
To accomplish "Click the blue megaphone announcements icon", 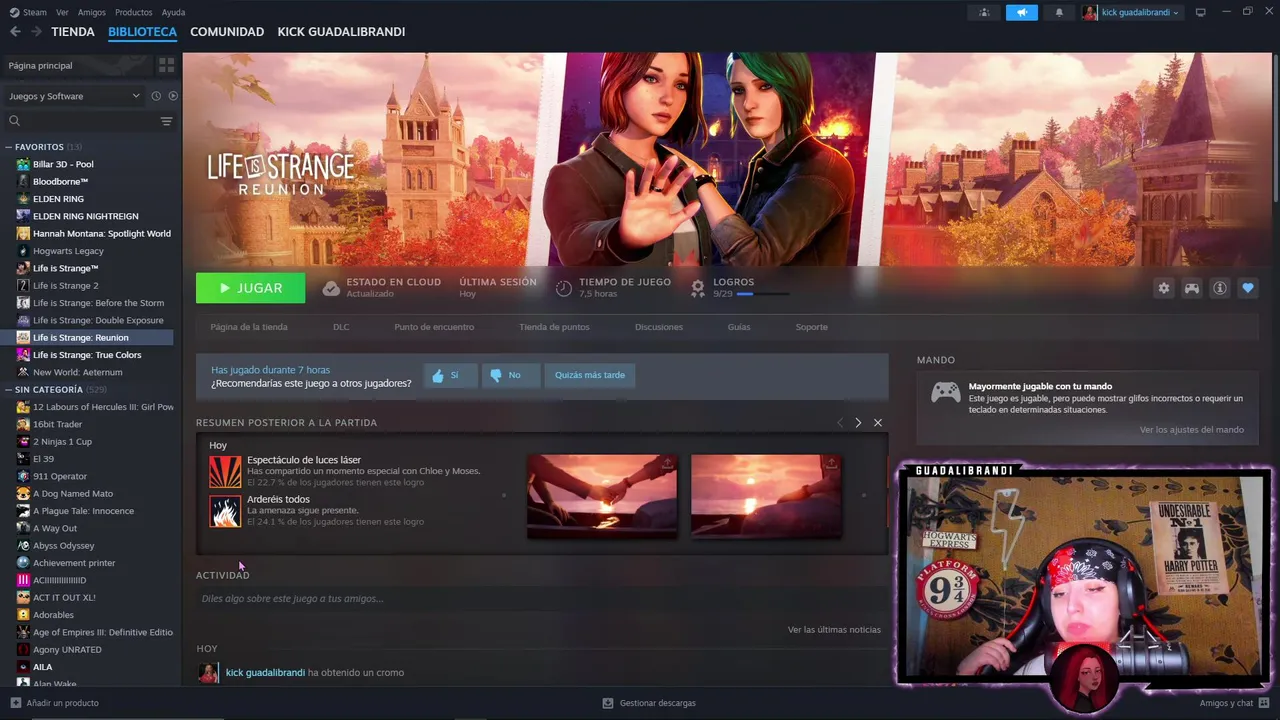I will [x=1022, y=12].
